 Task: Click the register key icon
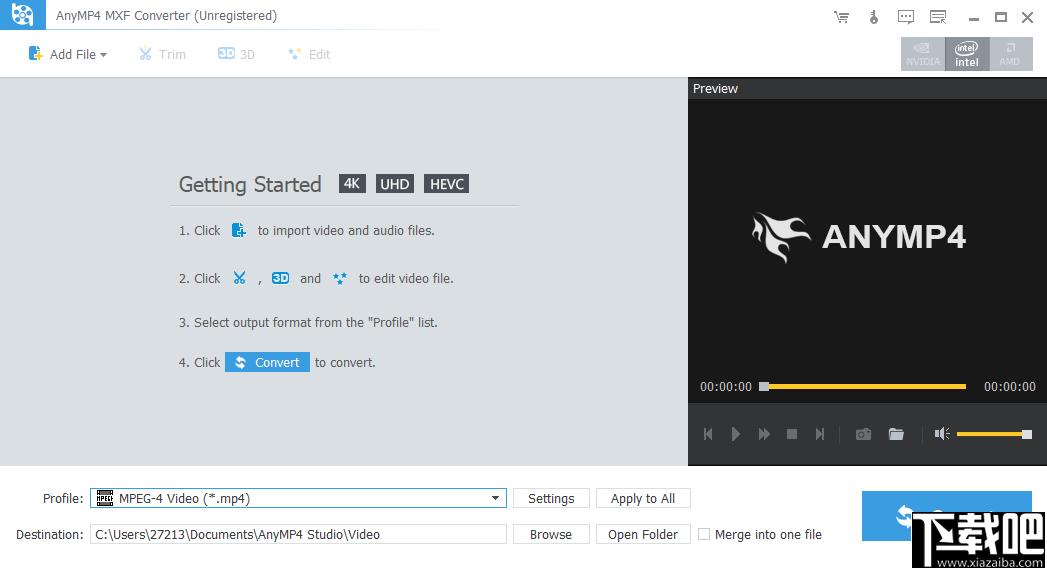pyautogui.click(x=873, y=17)
